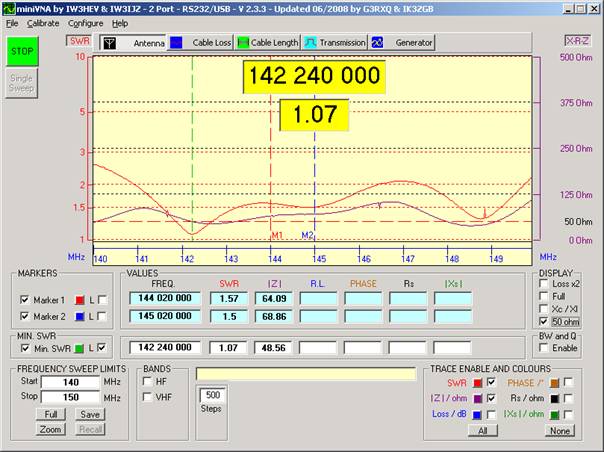Image resolution: width=604 pixels, height=452 pixels.
Task: Toggle the 50 ohm display option
Action: click(543, 322)
